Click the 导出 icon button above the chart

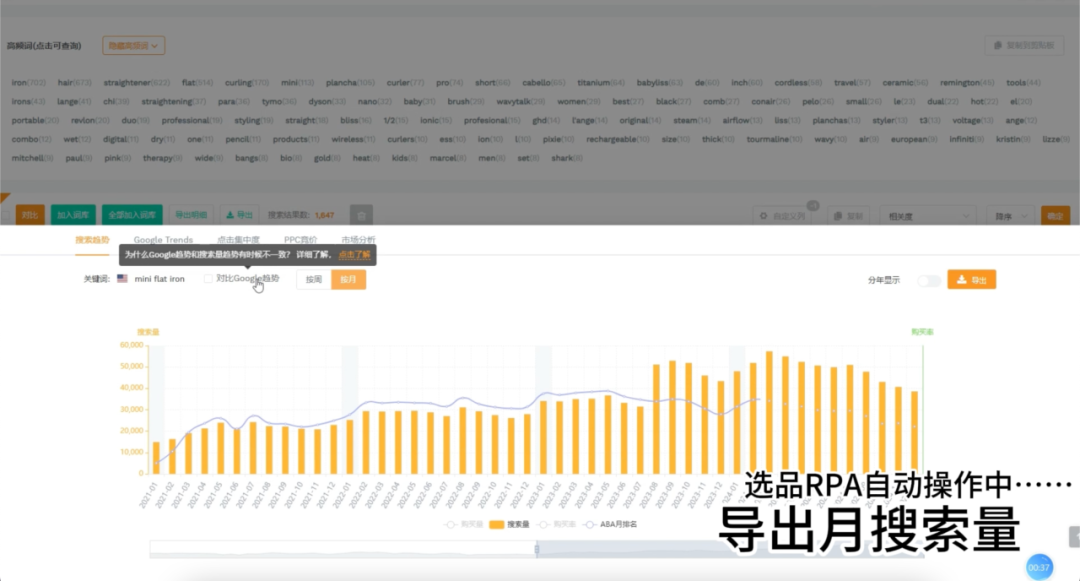click(969, 280)
